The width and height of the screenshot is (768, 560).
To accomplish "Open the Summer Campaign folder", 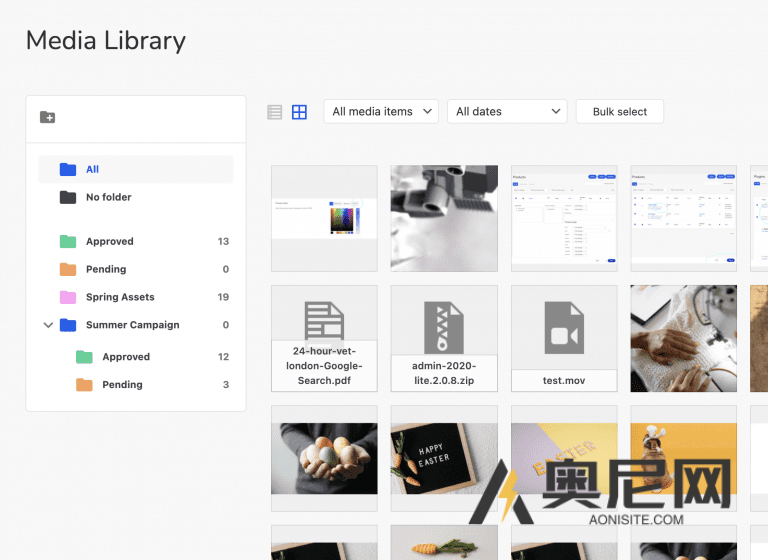I will [136, 325].
